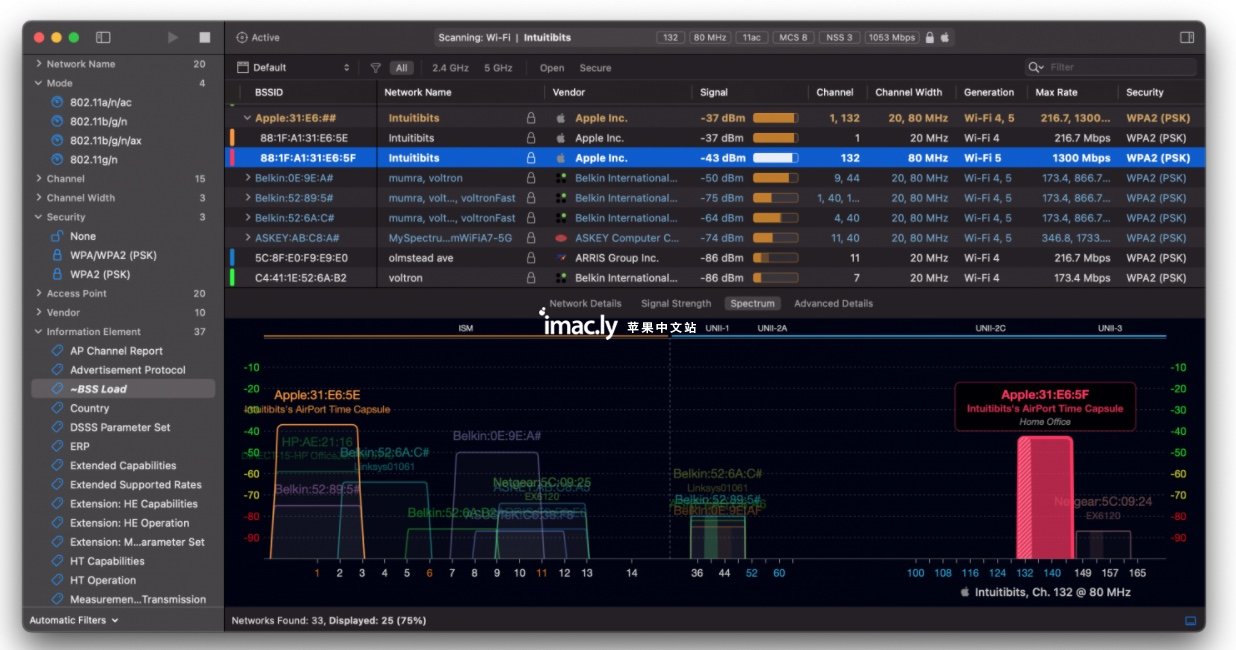Click the Active scanning status icon
This screenshot has height=650, width=1236.
click(x=242, y=38)
